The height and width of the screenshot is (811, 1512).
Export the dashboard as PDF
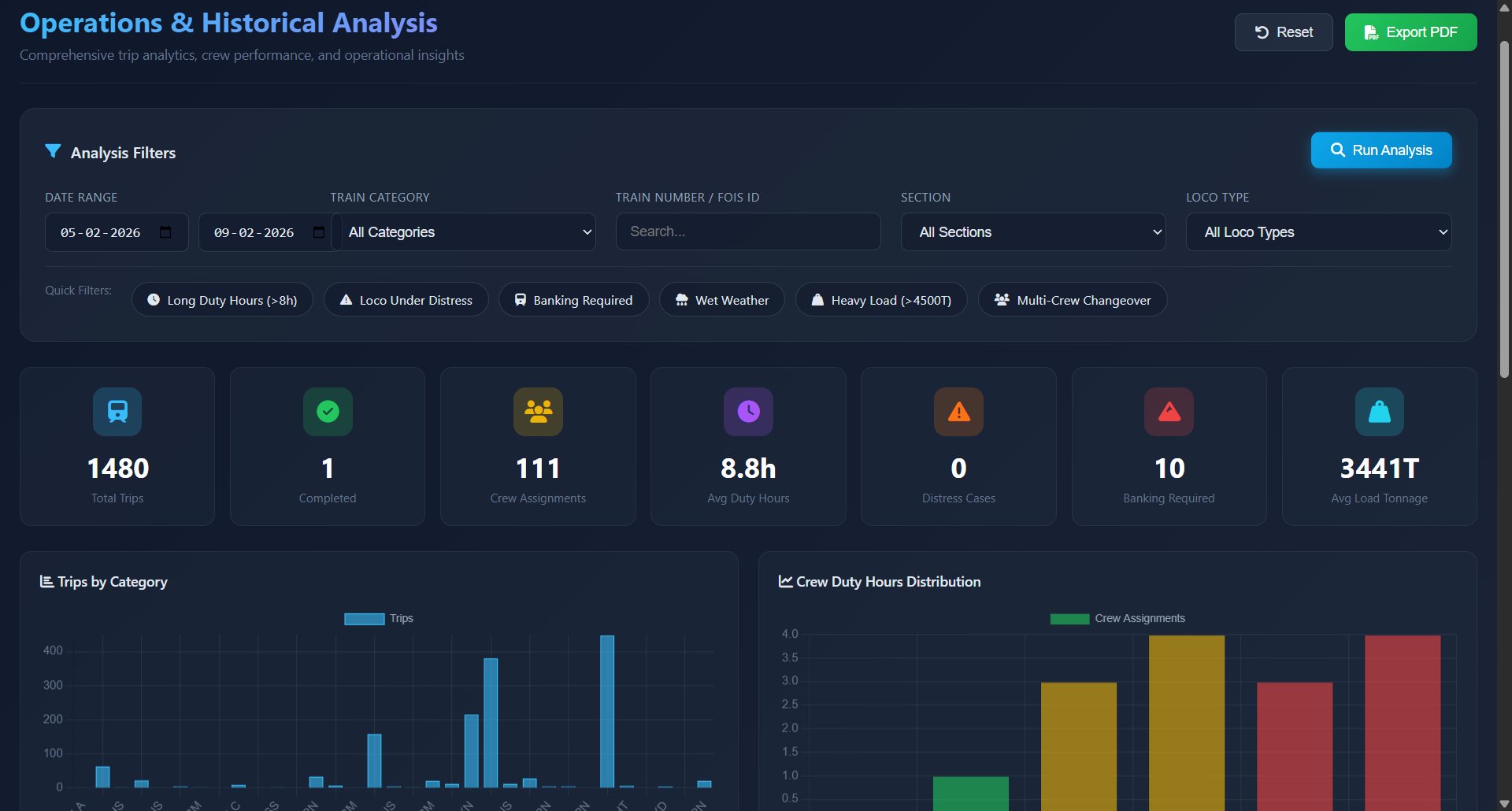(x=1410, y=32)
